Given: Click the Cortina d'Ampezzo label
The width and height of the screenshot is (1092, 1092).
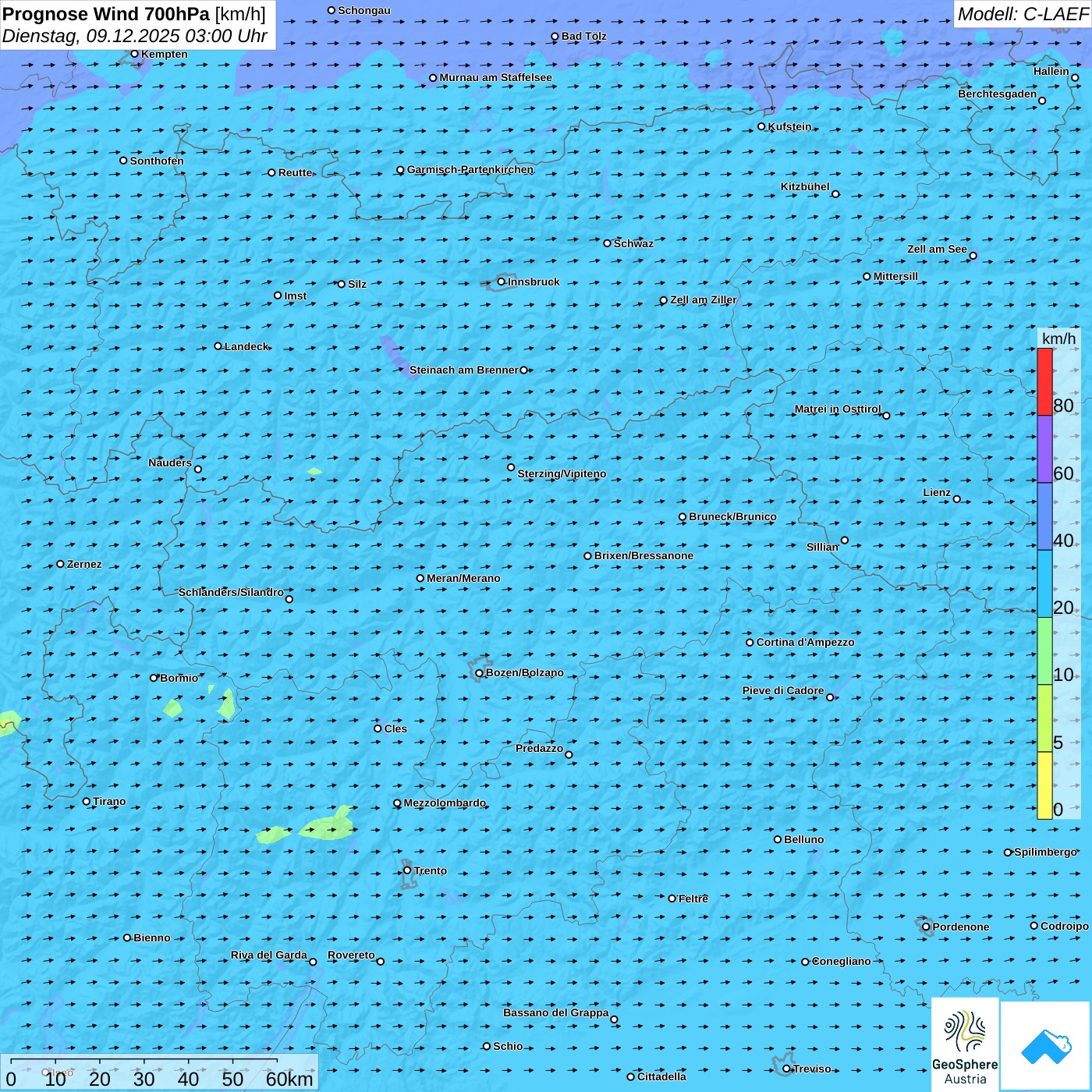Looking at the screenshot, I should click(x=805, y=642).
